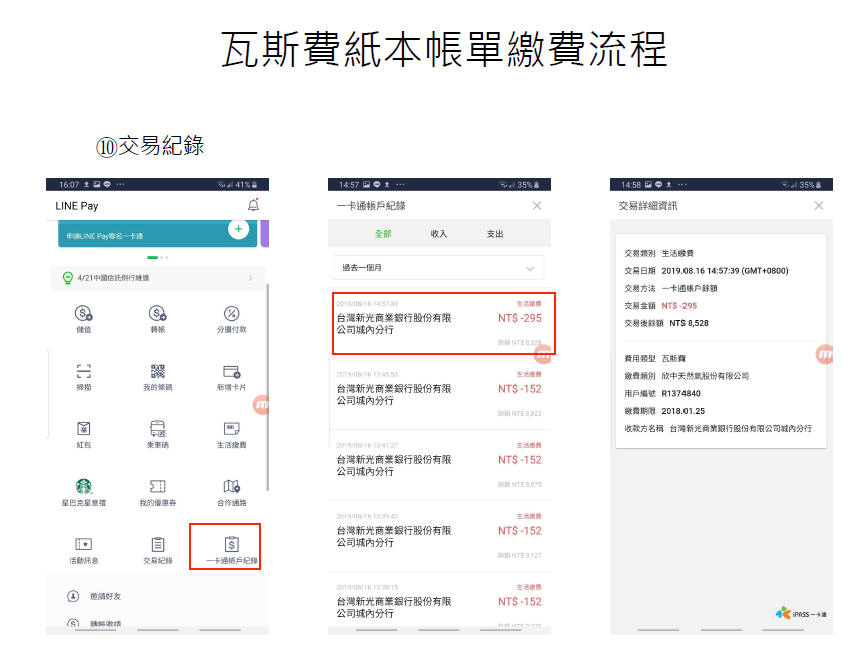This screenshot has width=864, height=651.
Task: Tap the 一卡通帳戶餘額 payment method value
Action: [x=689, y=288]
